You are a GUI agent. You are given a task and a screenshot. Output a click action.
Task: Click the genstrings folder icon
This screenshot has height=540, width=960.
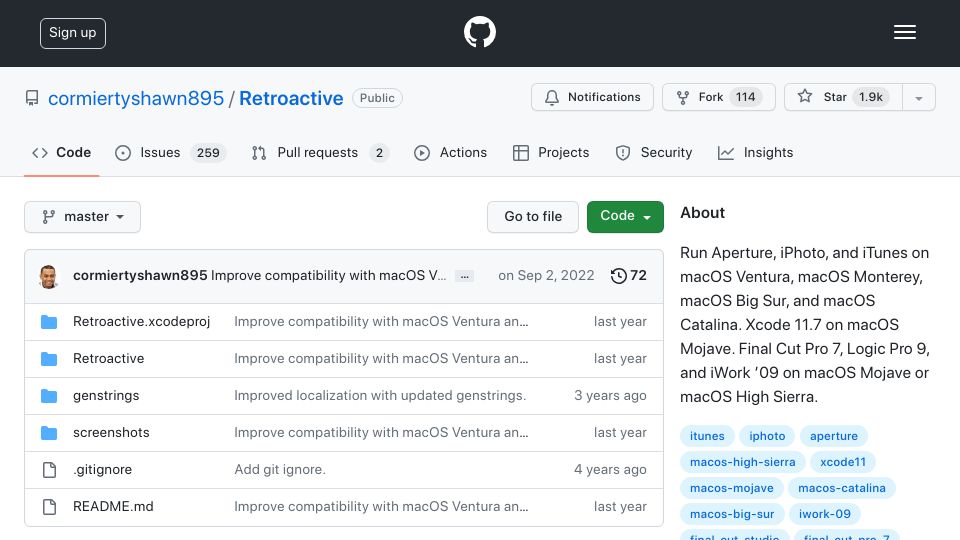(x=49, y=396)
